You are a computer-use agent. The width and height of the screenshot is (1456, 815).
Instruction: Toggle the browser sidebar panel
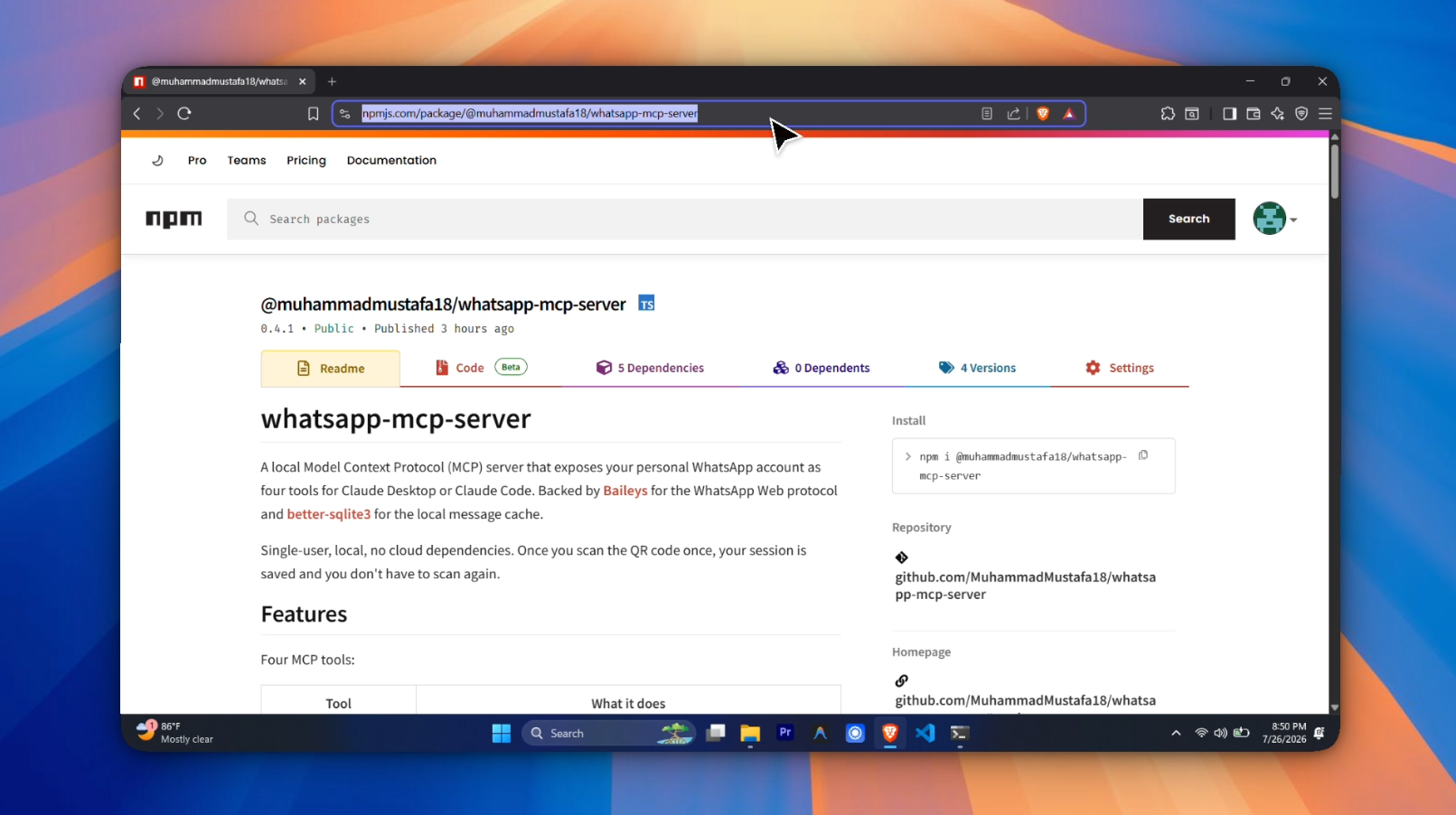[x=1229, y=114]
